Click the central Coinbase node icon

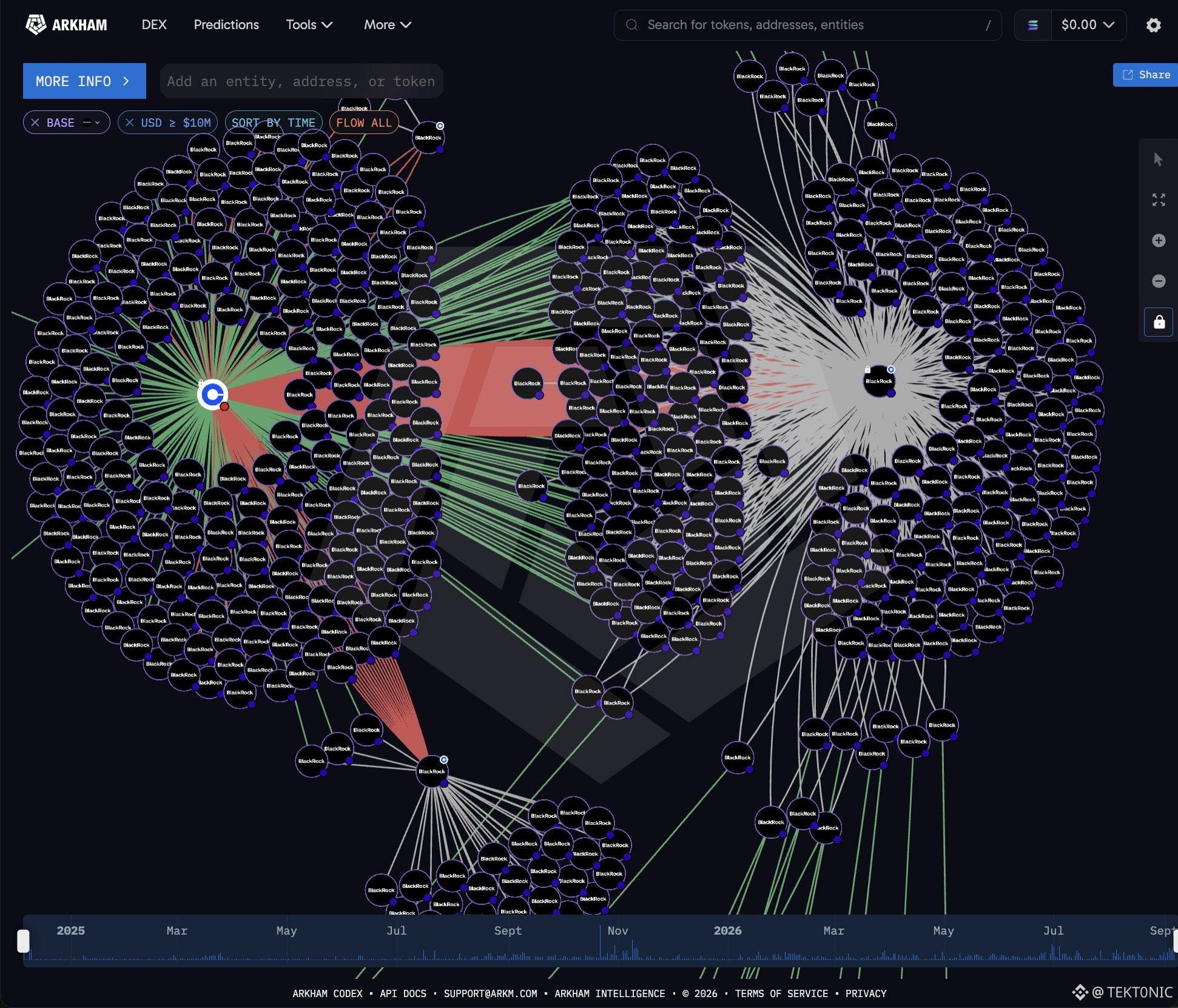pyautogui.click(x=213, y=395)
